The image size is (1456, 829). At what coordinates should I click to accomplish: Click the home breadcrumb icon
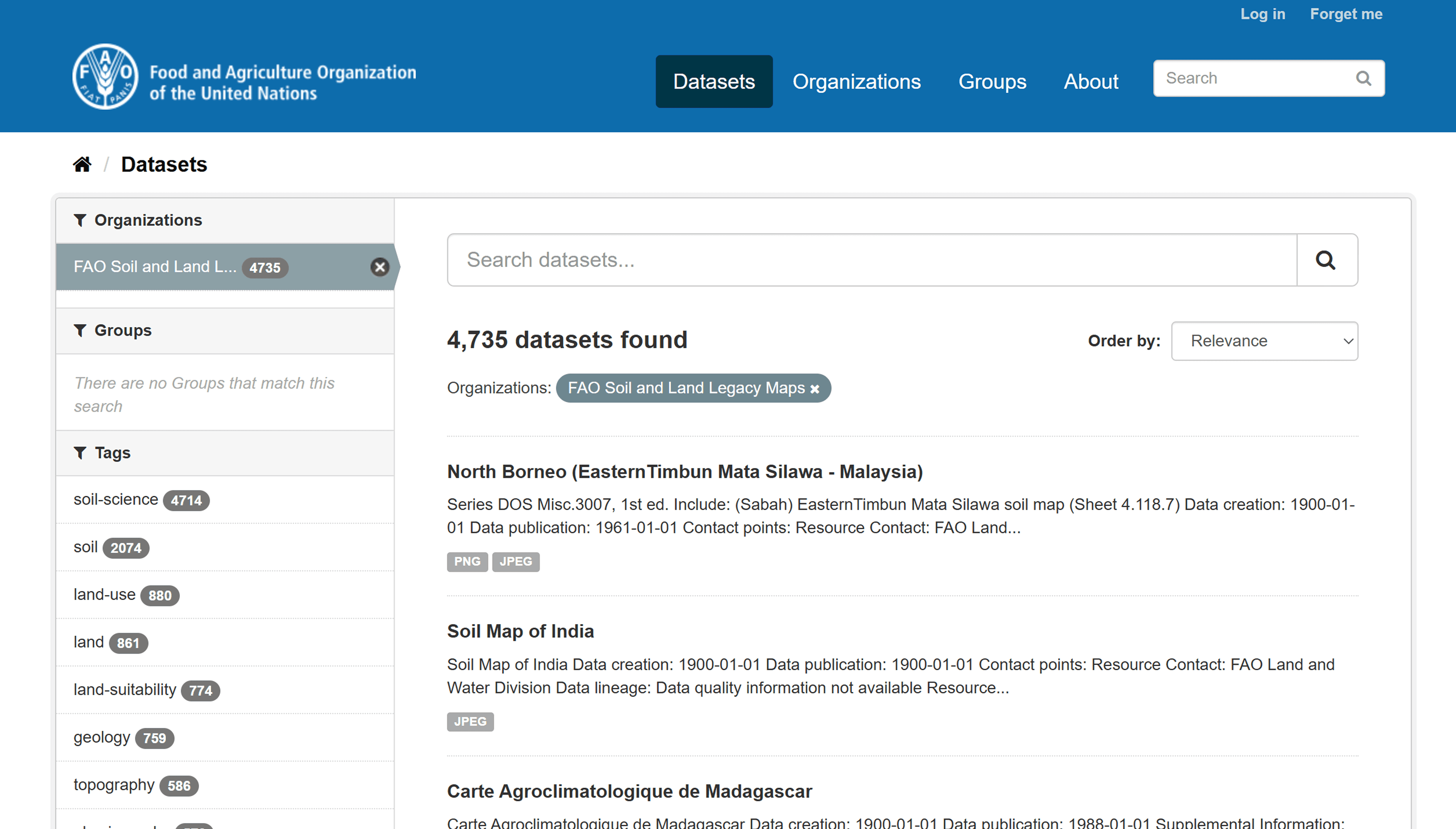(82, 164)
